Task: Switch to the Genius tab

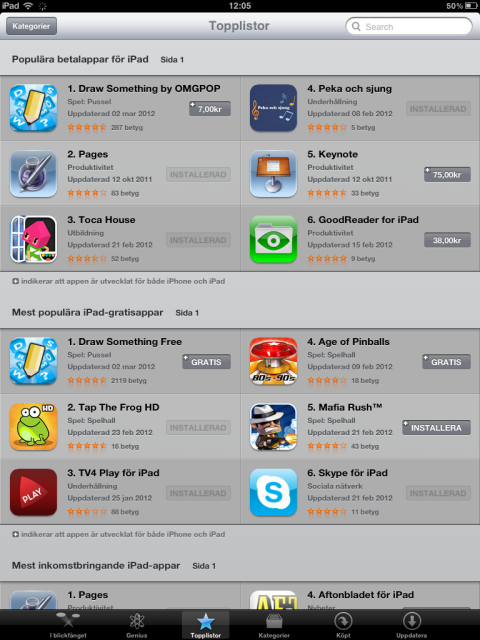Action: tap(137, 625)
